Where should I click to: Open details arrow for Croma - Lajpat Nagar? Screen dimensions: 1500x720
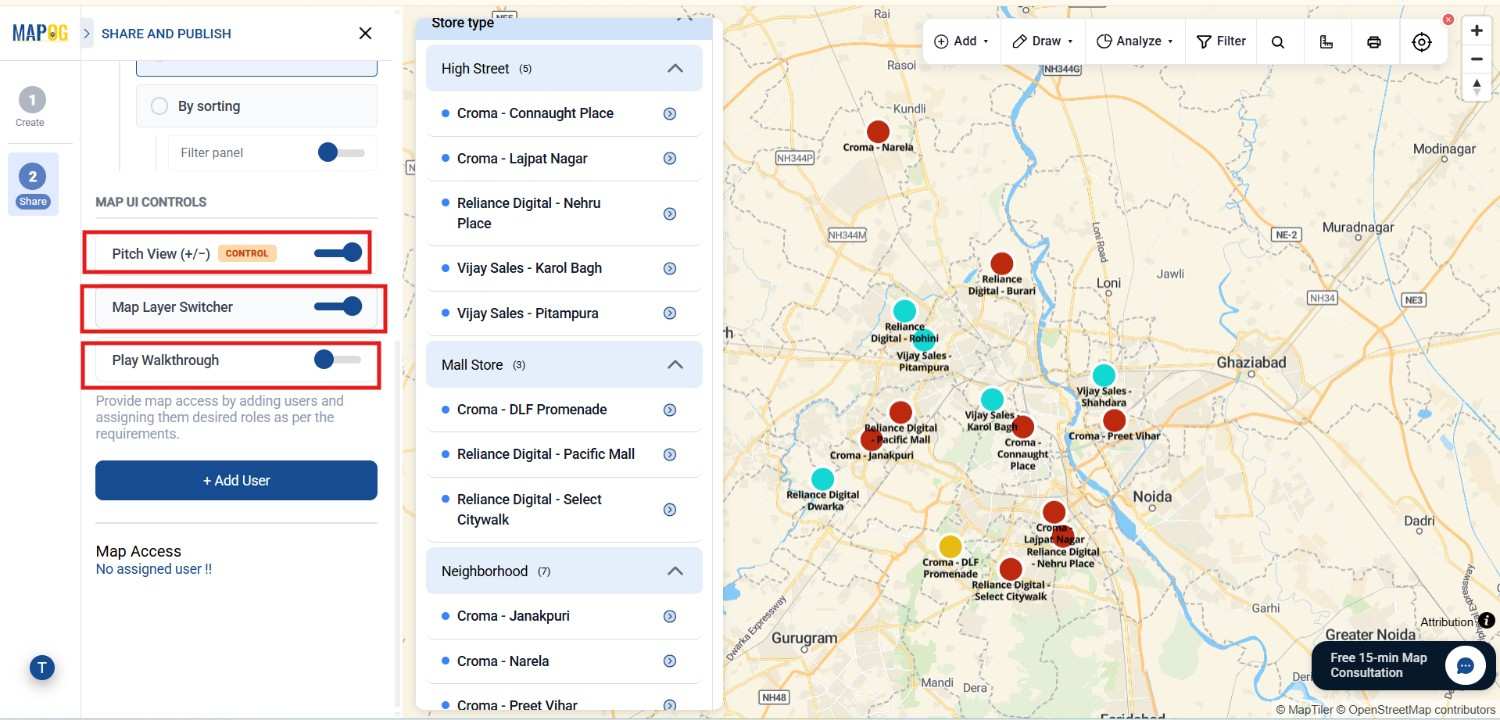pos(670,159)
